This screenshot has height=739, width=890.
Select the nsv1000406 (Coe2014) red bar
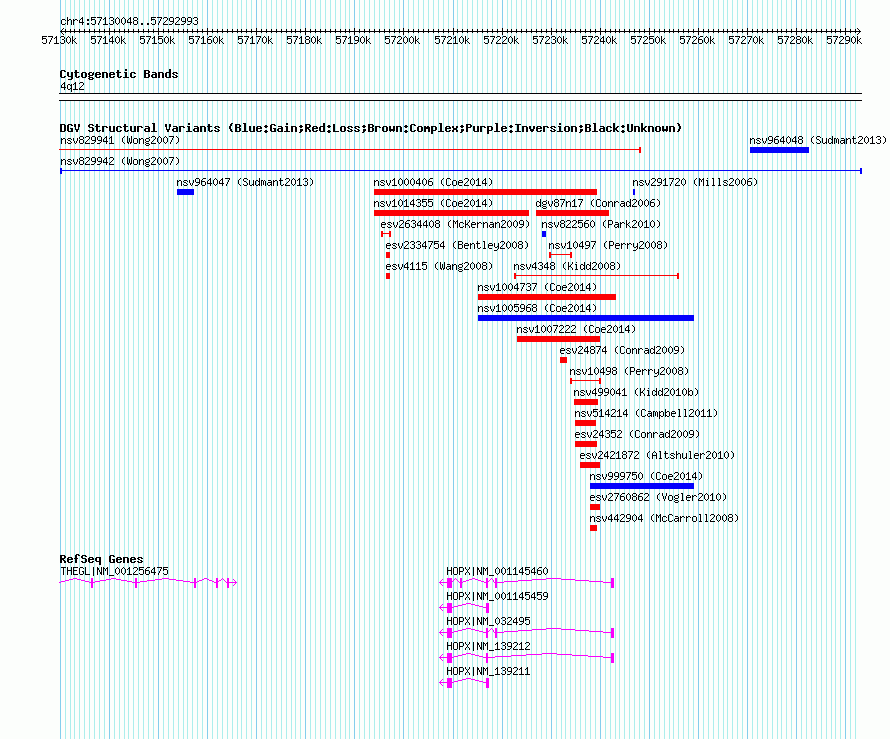click(x=485, y=192)
